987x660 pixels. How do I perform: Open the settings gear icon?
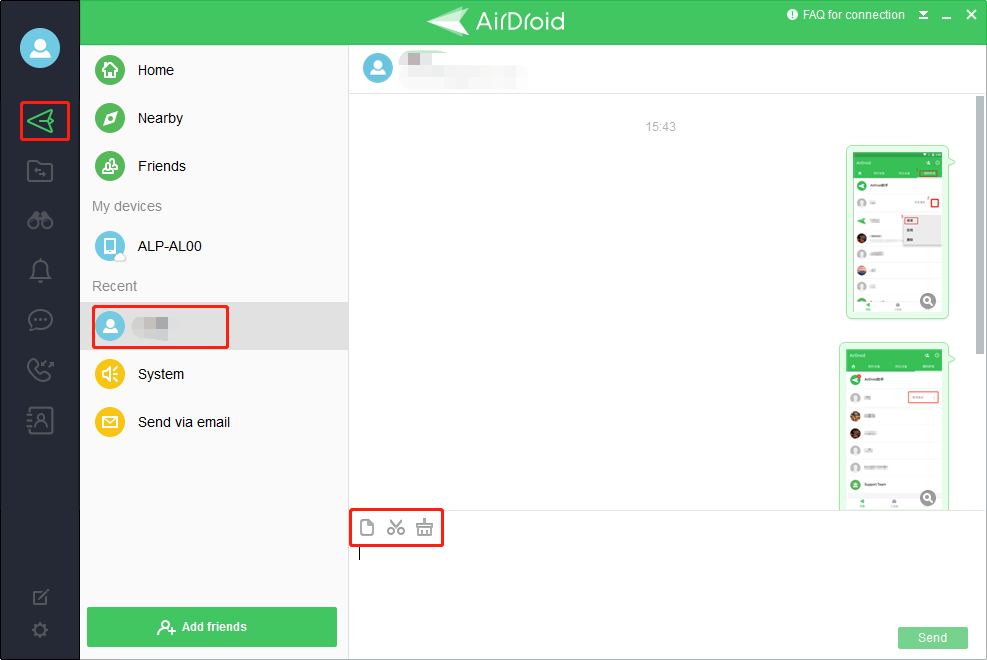click(40, 630)
